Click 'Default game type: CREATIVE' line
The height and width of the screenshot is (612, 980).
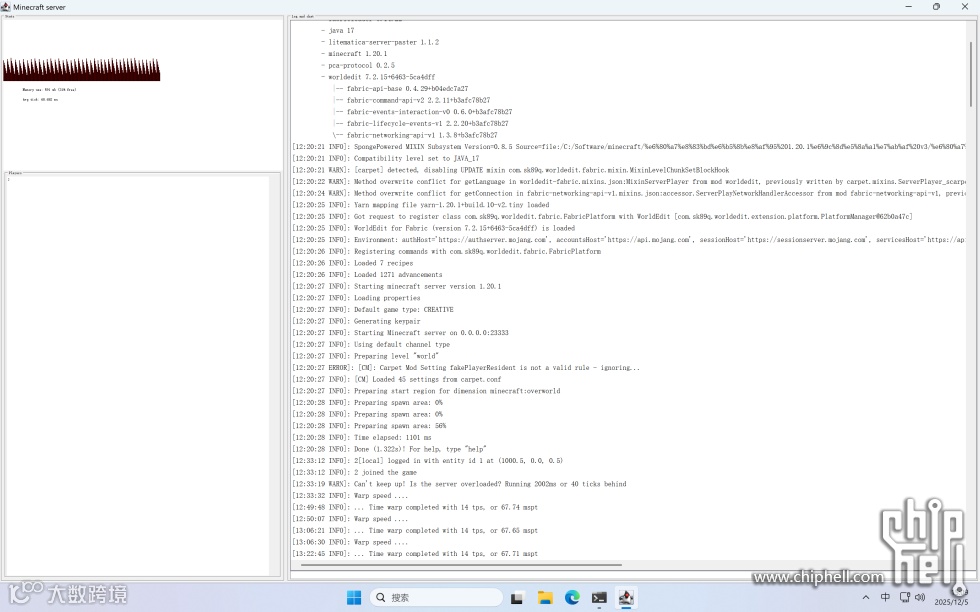(x=373, y=309)
